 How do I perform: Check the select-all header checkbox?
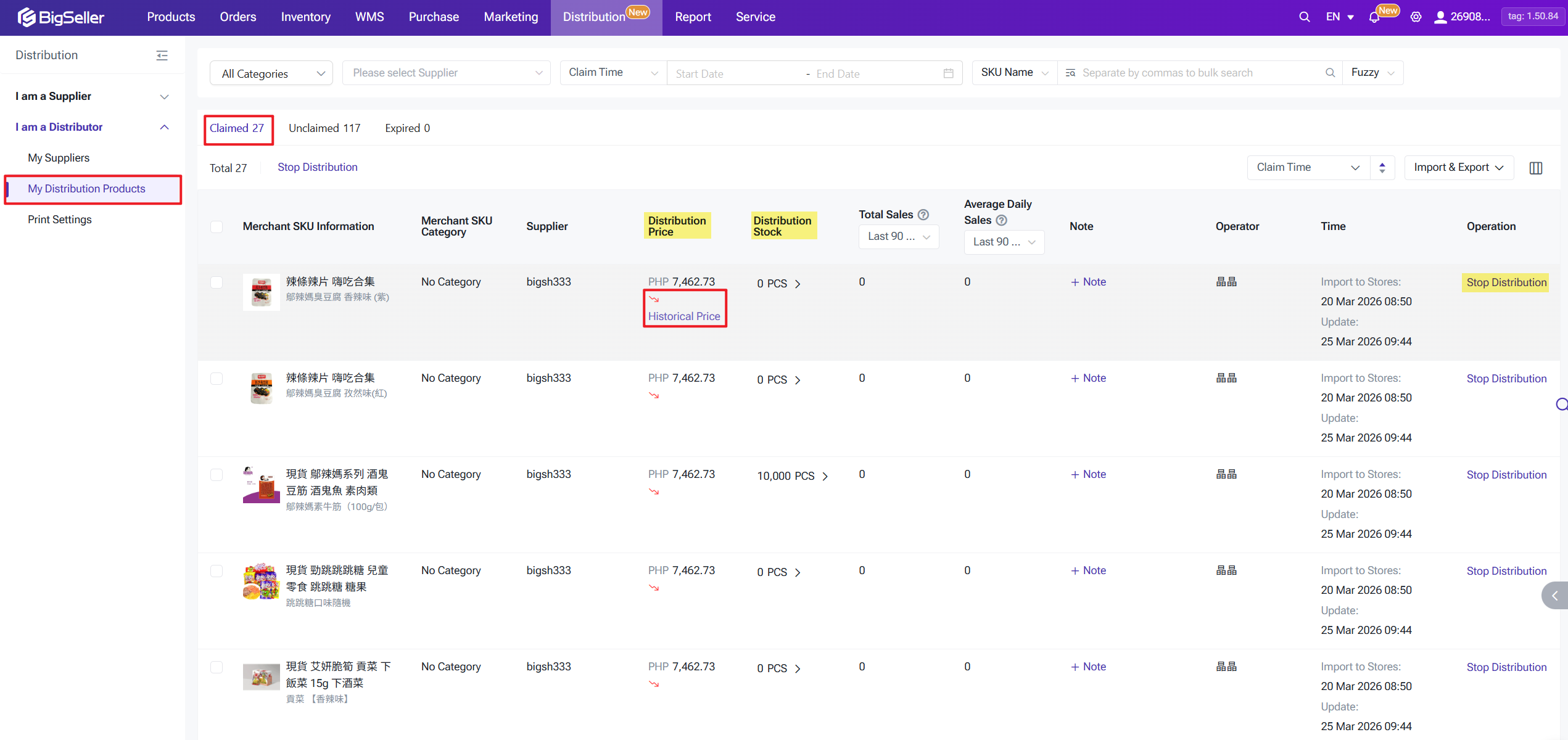click(217, 226)
